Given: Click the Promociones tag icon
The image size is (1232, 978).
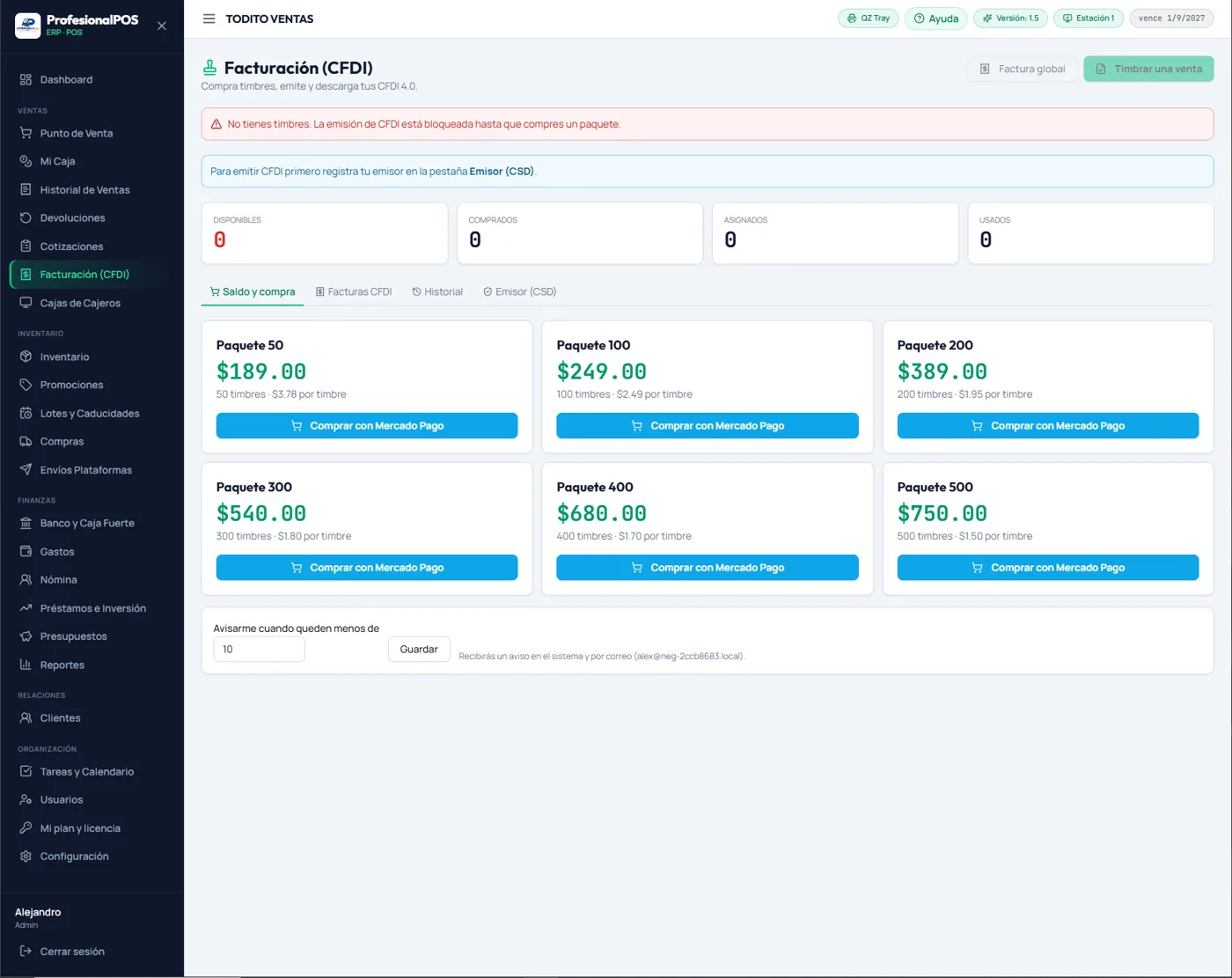Looking at the screenshot, I should [26, 385].
